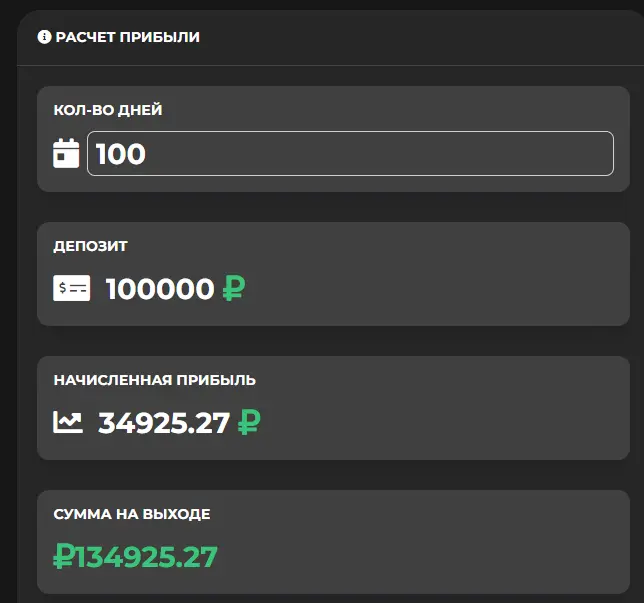Click the value 100 in days field
The height and width of the screenshot is (603, 644).
click(121, 154)
